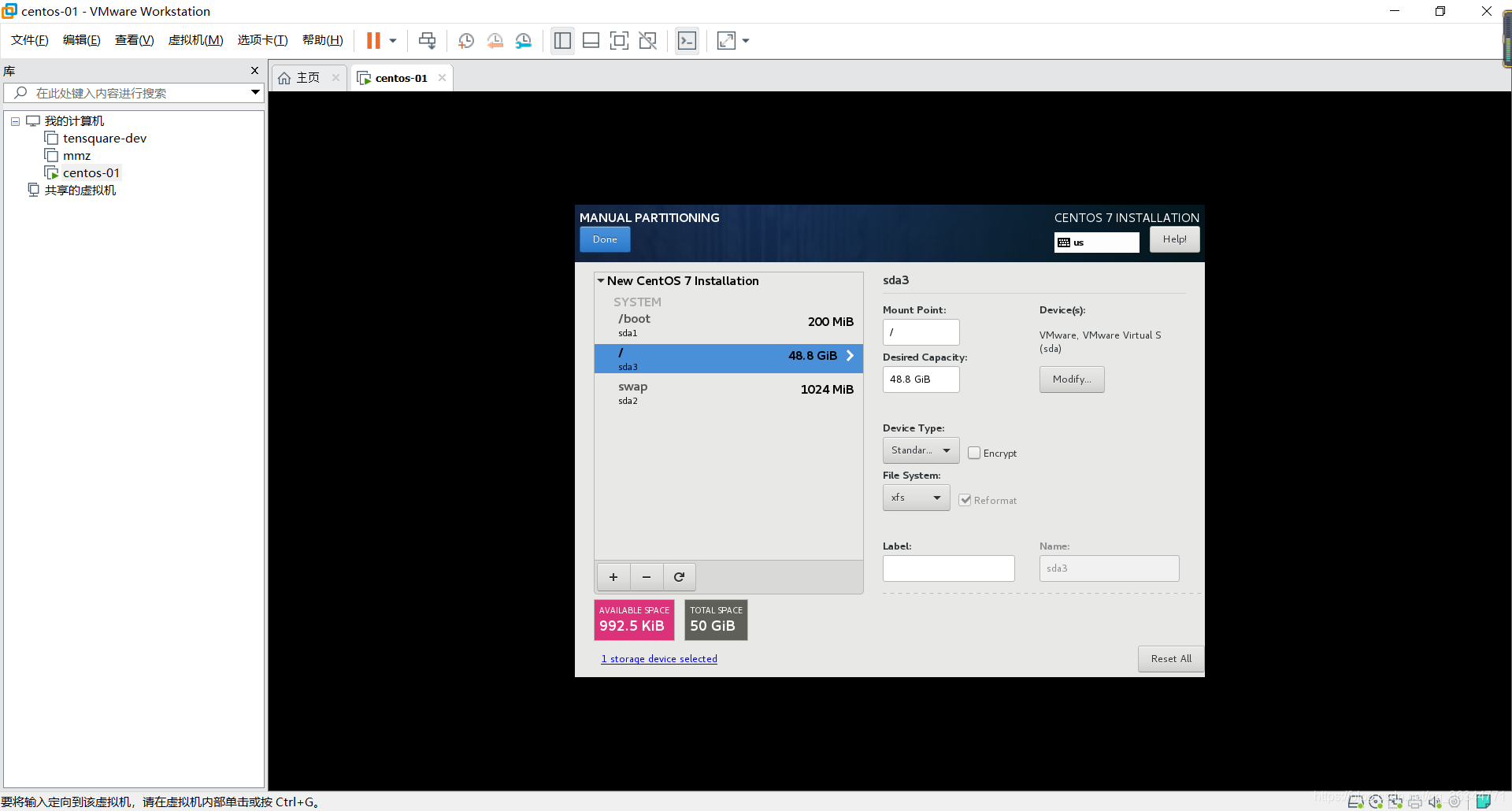The height and width of the screenshot is (811, 1512).
Task: Click the us keyboard layout indicator
Action: 1096,243
